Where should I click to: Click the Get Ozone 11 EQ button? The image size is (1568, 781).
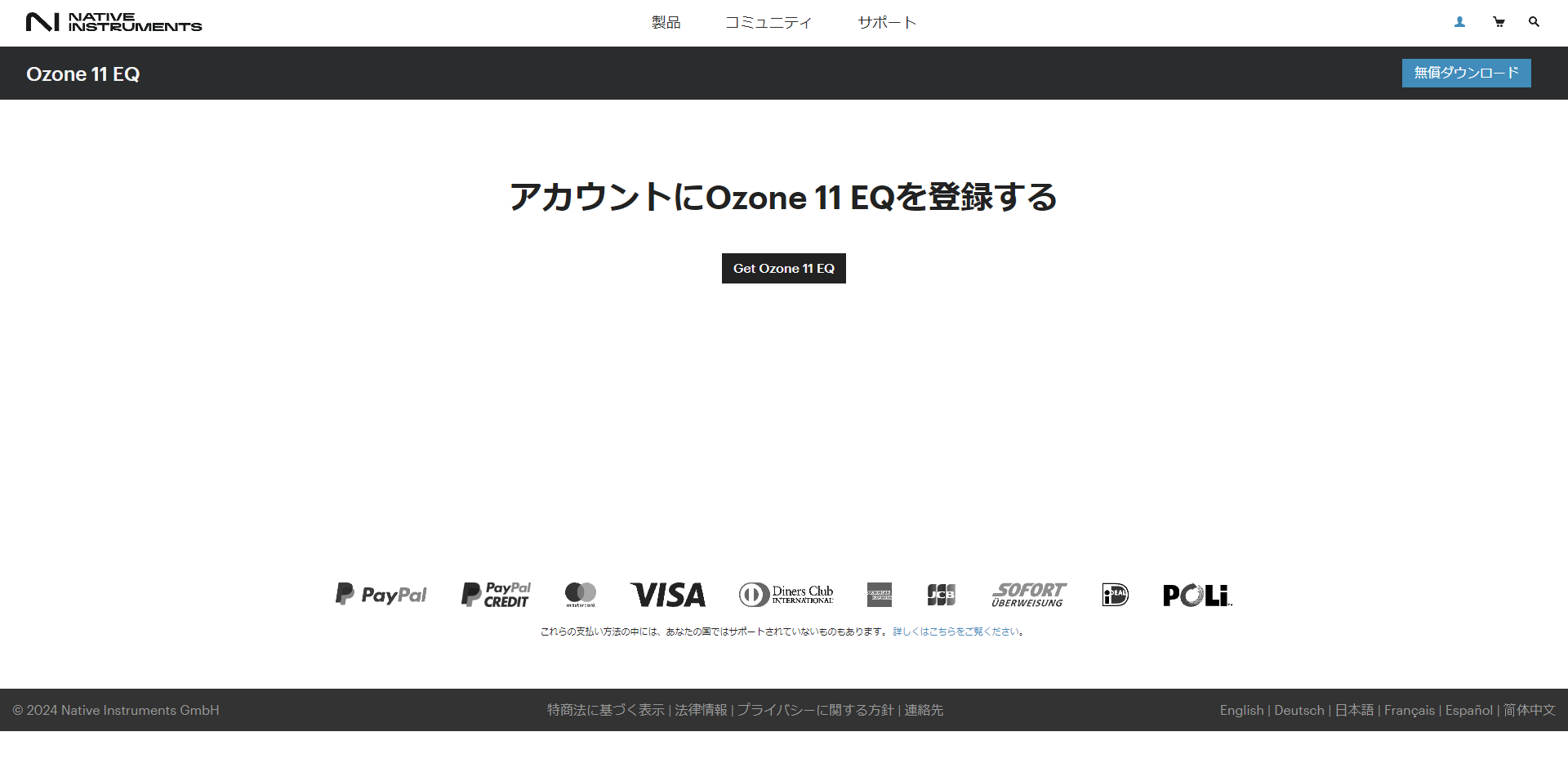pyautogui.click(x=783, y=268)
